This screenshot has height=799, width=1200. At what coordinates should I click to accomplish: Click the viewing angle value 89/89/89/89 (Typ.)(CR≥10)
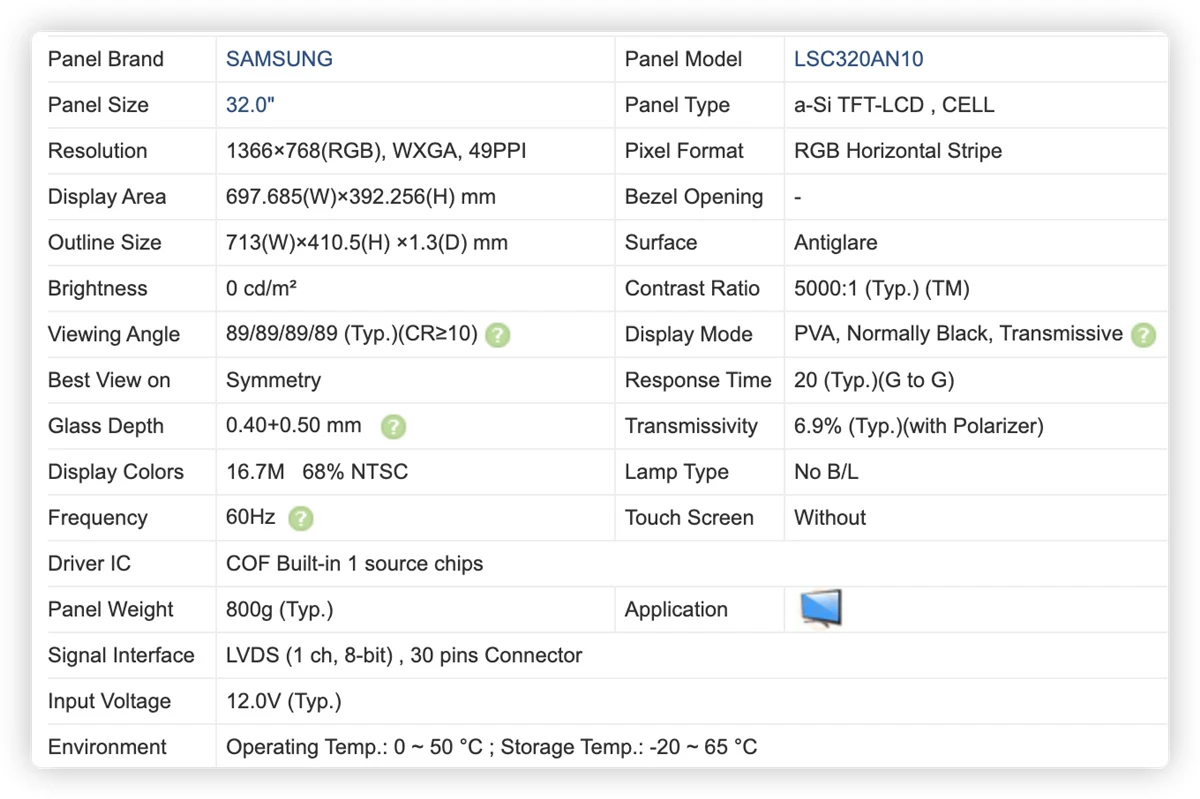[x=352, y=335]
